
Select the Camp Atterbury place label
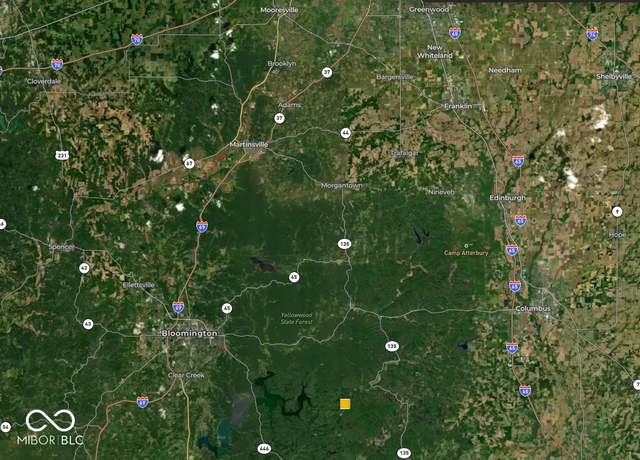tap(466, 253)
